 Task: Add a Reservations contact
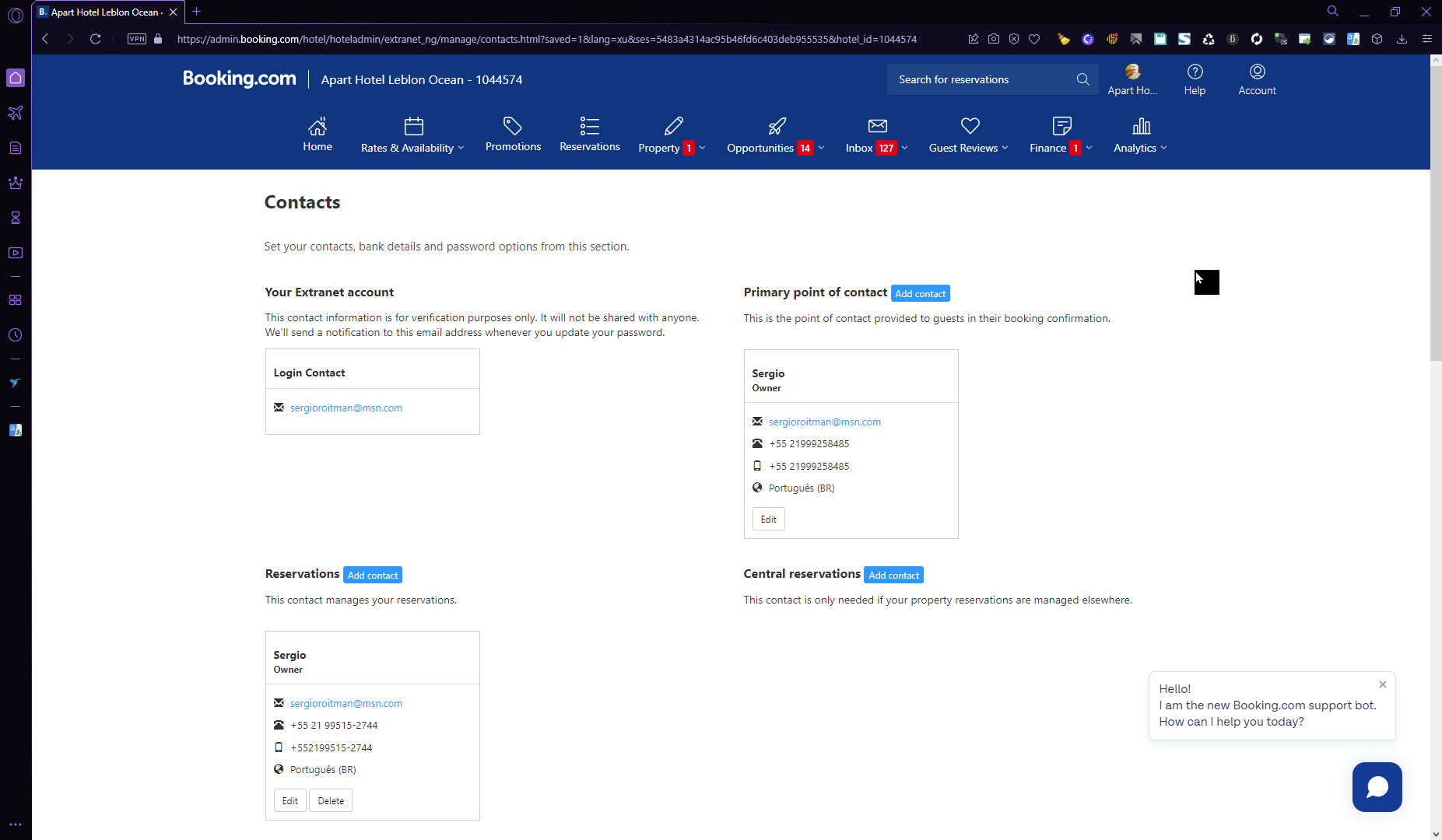point(373,575)
